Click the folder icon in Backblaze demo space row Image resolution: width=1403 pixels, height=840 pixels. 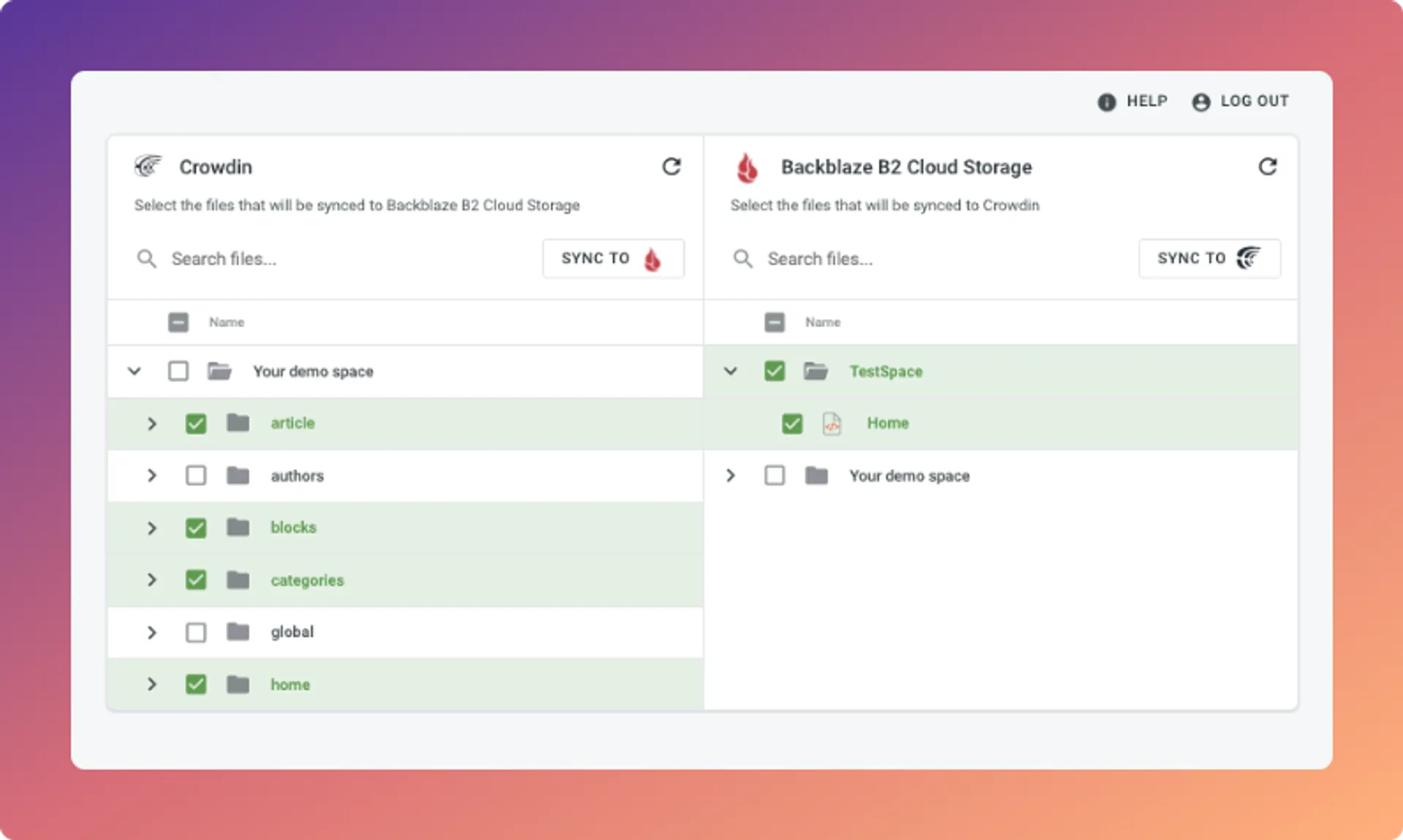pos(816,476)
